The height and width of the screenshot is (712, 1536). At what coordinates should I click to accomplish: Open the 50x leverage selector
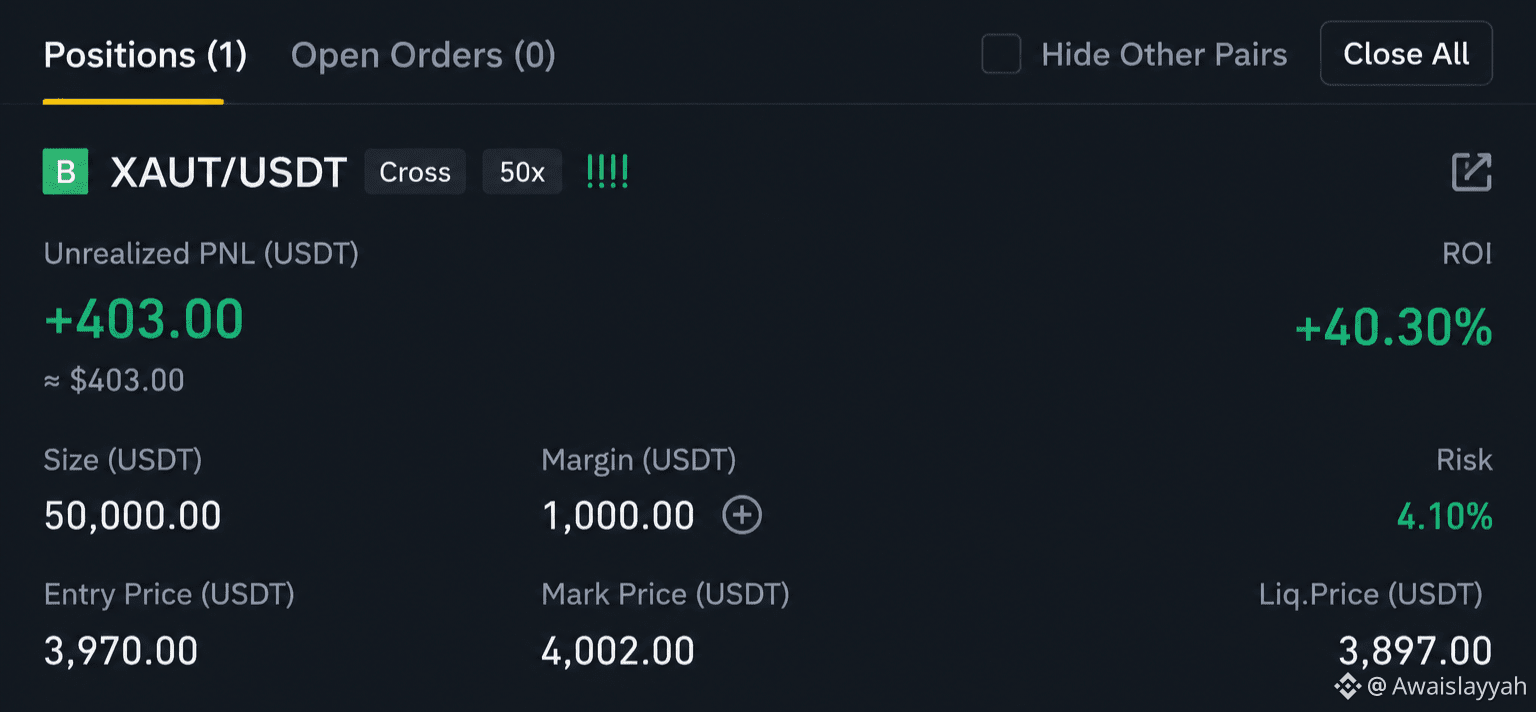522,172
